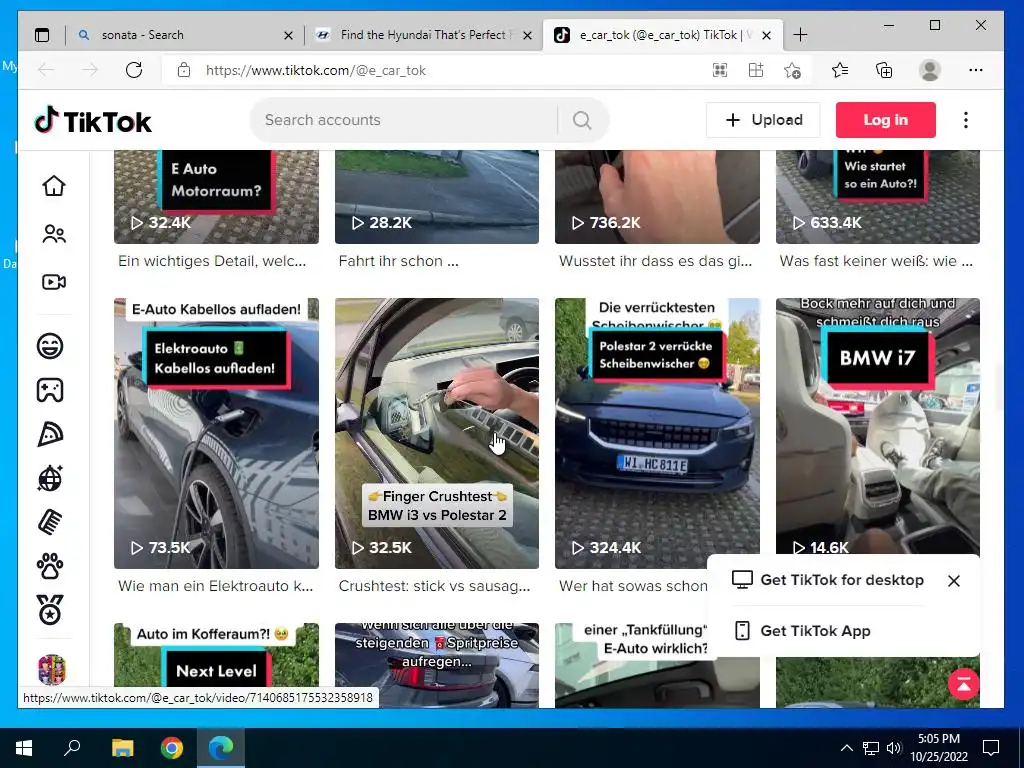Close the sonata - Search tab
1024x768 pixels.
pyautogui.click(x=288, y=35)
